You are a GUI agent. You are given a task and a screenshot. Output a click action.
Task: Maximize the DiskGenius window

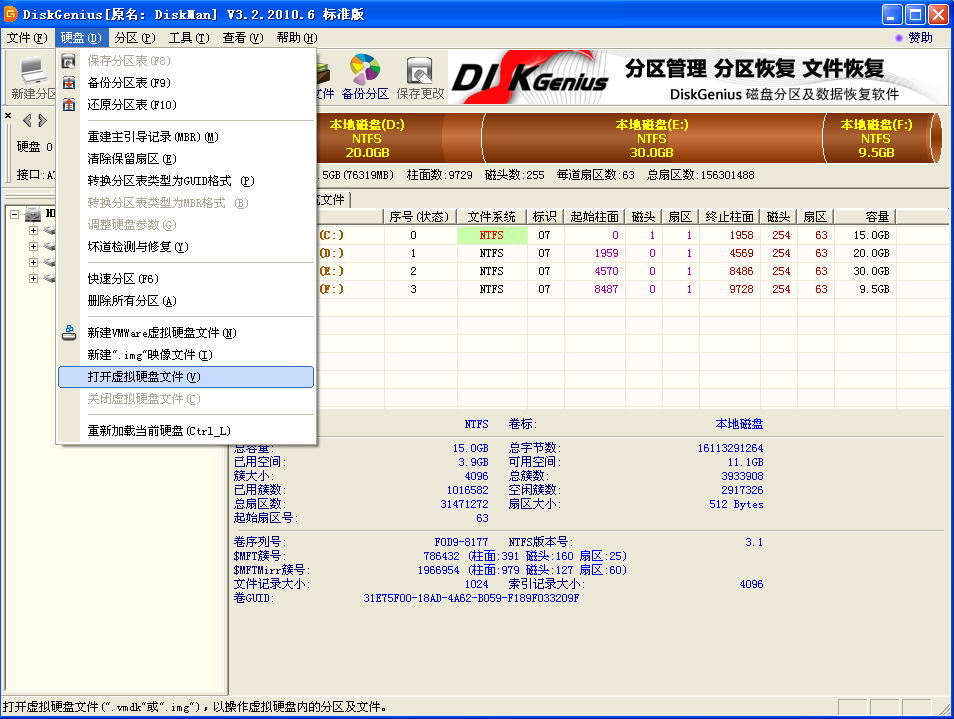click(915, 14)
